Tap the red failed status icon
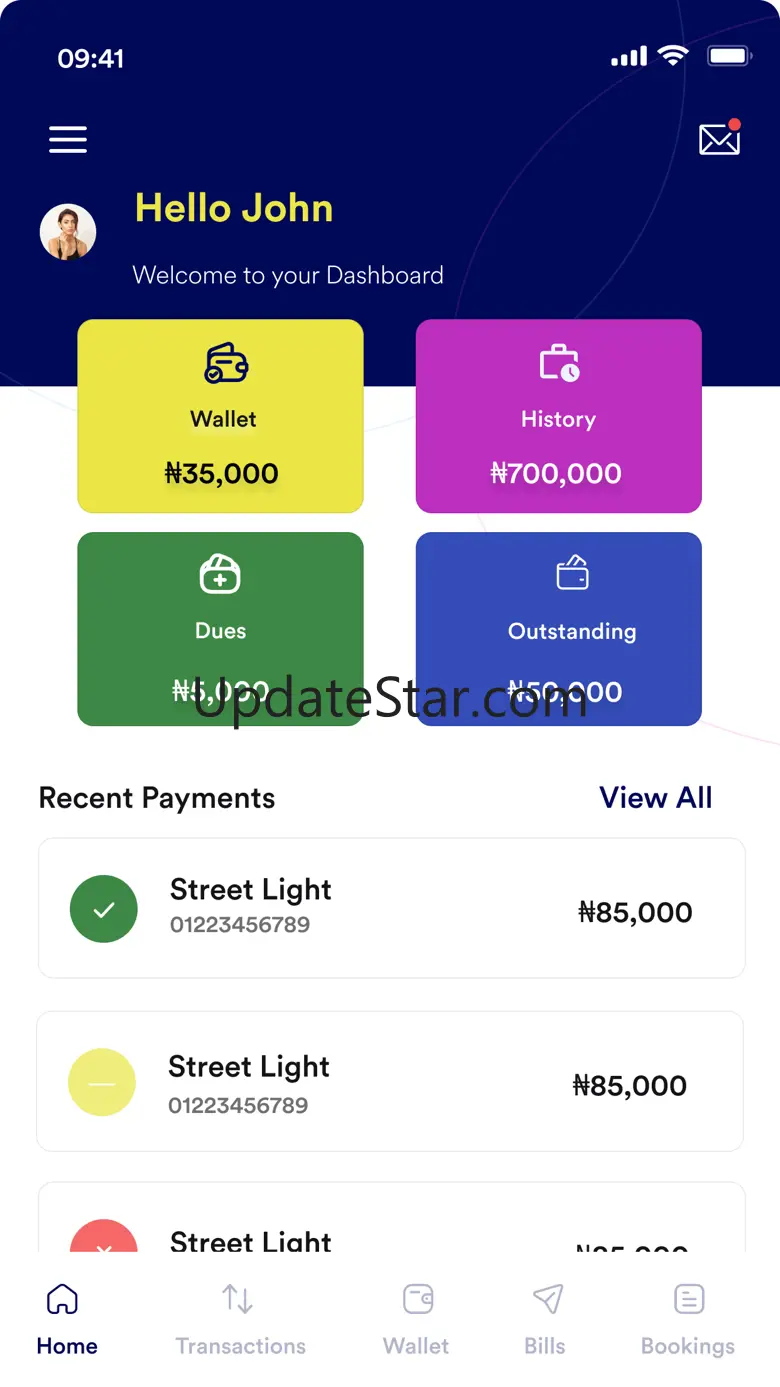 (103, 1238)
